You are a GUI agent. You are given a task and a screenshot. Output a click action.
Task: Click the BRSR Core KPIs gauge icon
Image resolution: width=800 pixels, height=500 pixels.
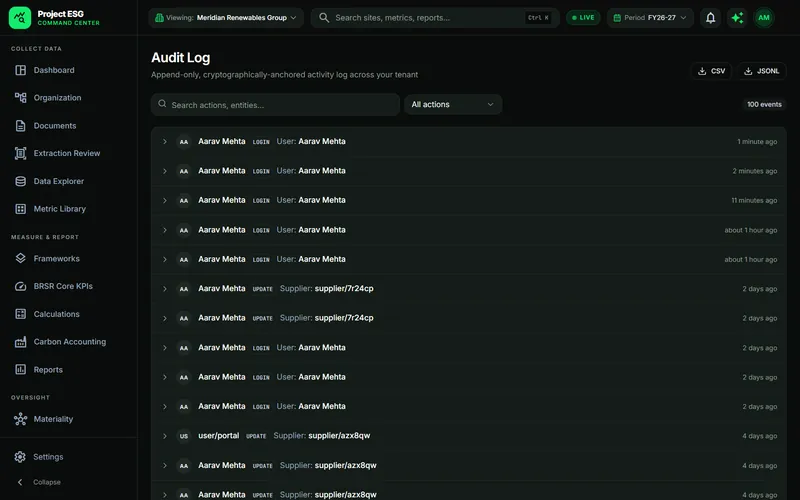pyautogui.click(x=20, y=286)
